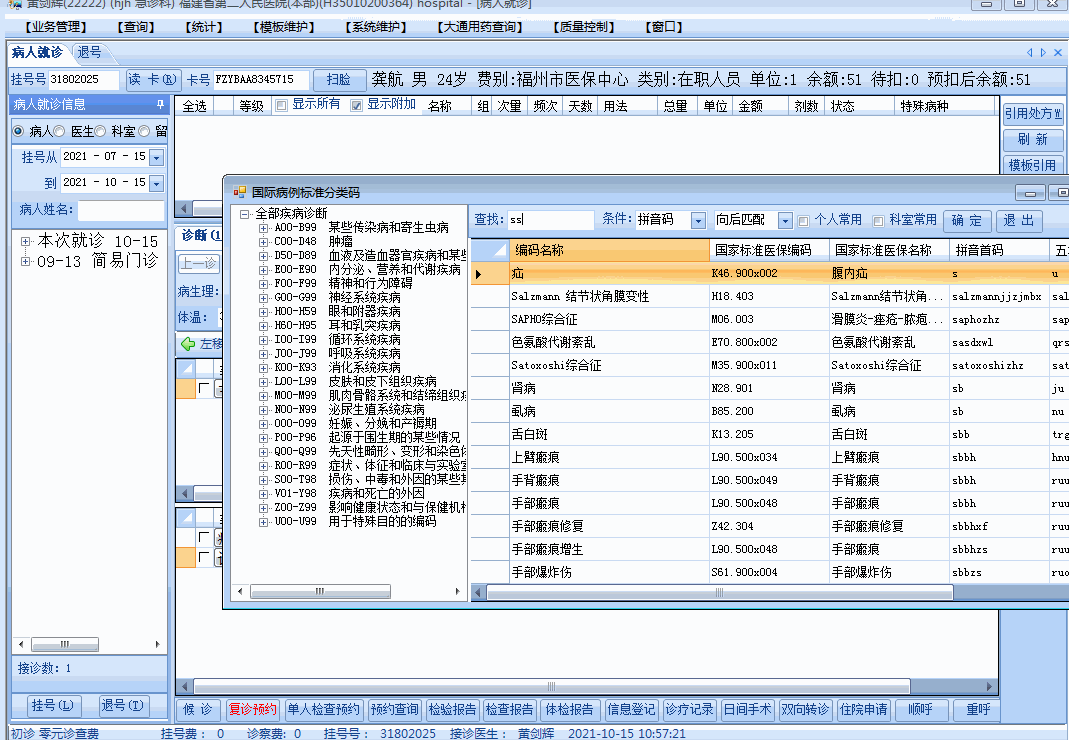Viewport: 1069px width, 740px height.
Task: Sort by 国家标准医保编码 column header
Action: (768, 250)
